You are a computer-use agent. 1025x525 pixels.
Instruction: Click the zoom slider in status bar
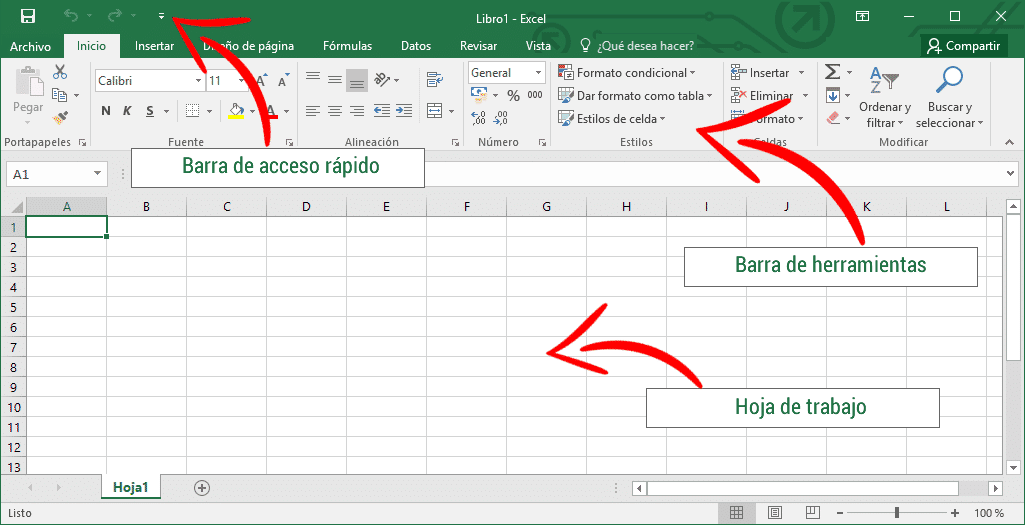pyautogui.click(x=897, y=513)
